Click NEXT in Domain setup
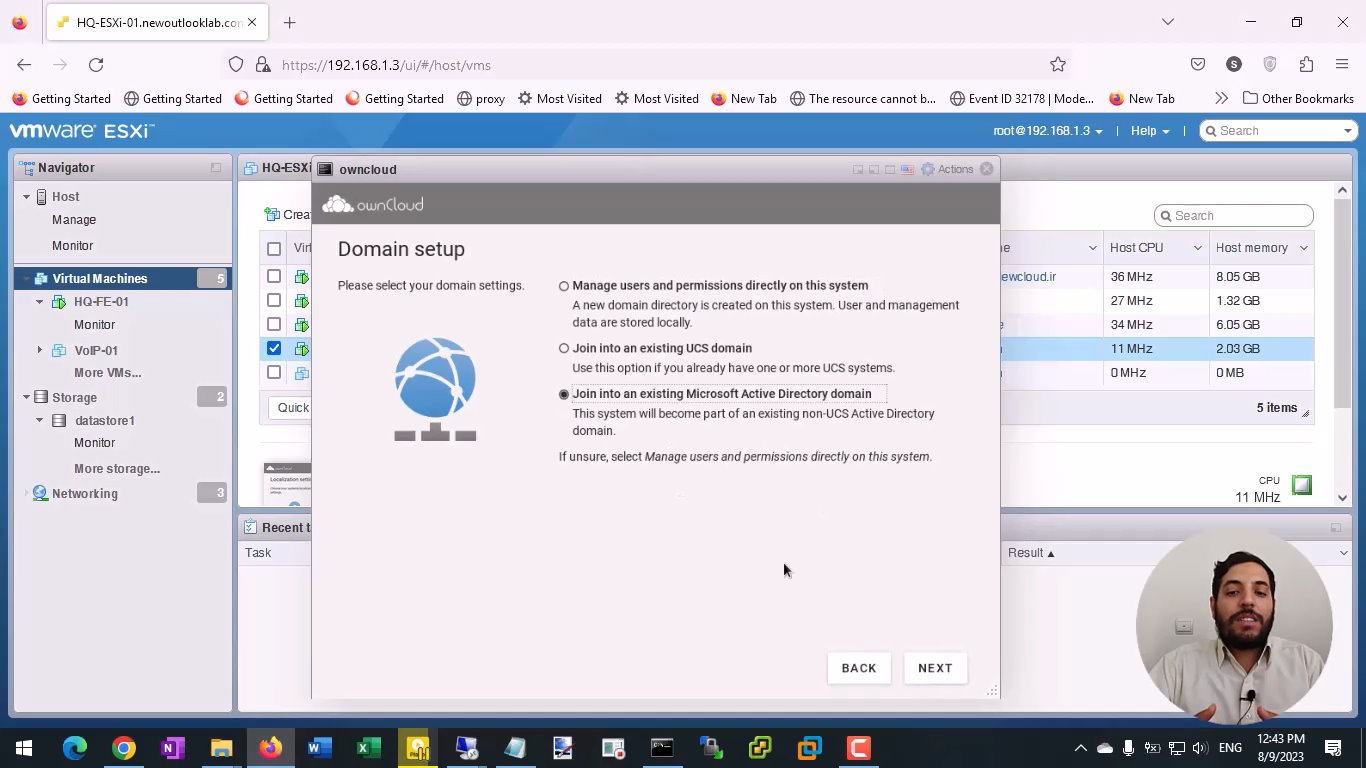Viewport: 1366px width, 768px height. tap(935, 668)
